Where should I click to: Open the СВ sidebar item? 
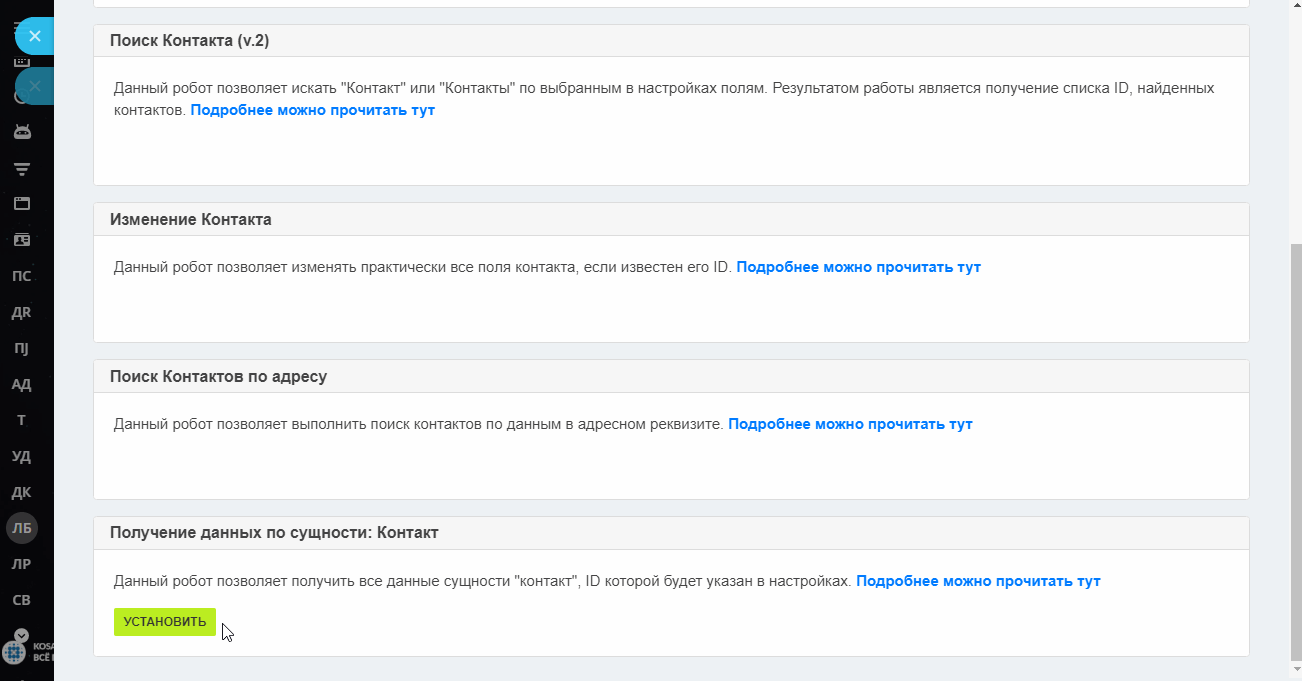tap(21, 600)
